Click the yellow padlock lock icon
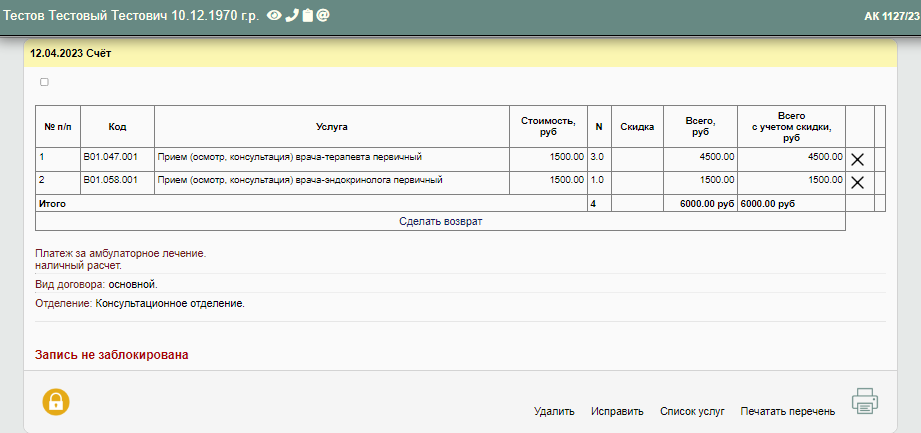The height and width of the screenshot is (433, 921). pyautogui.click(x=56, y=401)
